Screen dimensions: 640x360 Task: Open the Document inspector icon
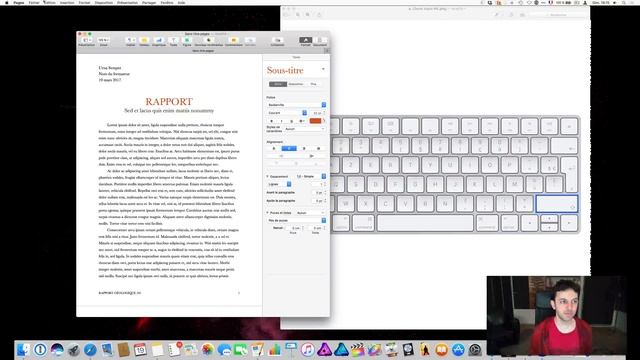(x=320, y=40)
